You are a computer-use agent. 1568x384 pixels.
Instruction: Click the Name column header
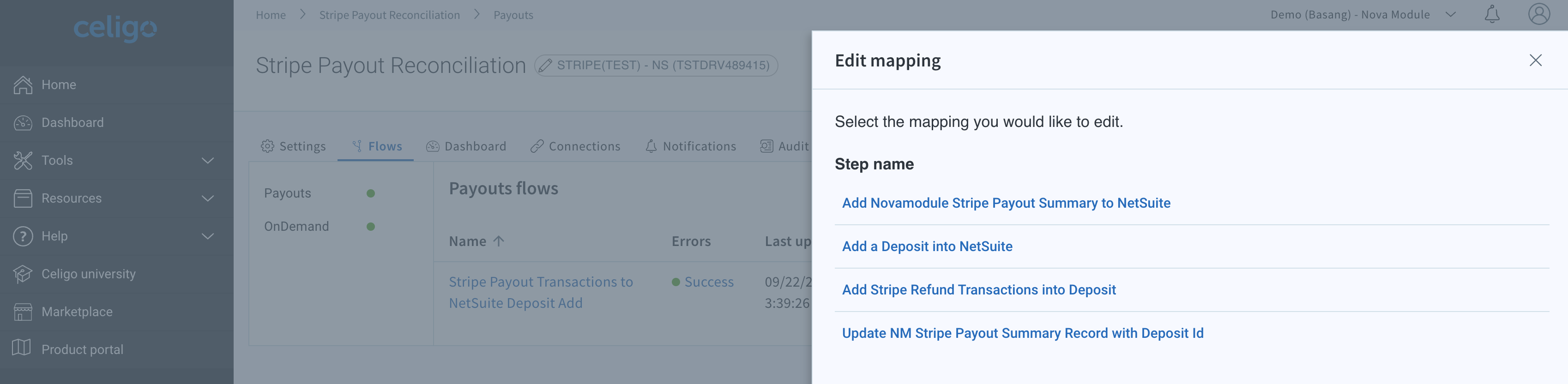[467, 241]
